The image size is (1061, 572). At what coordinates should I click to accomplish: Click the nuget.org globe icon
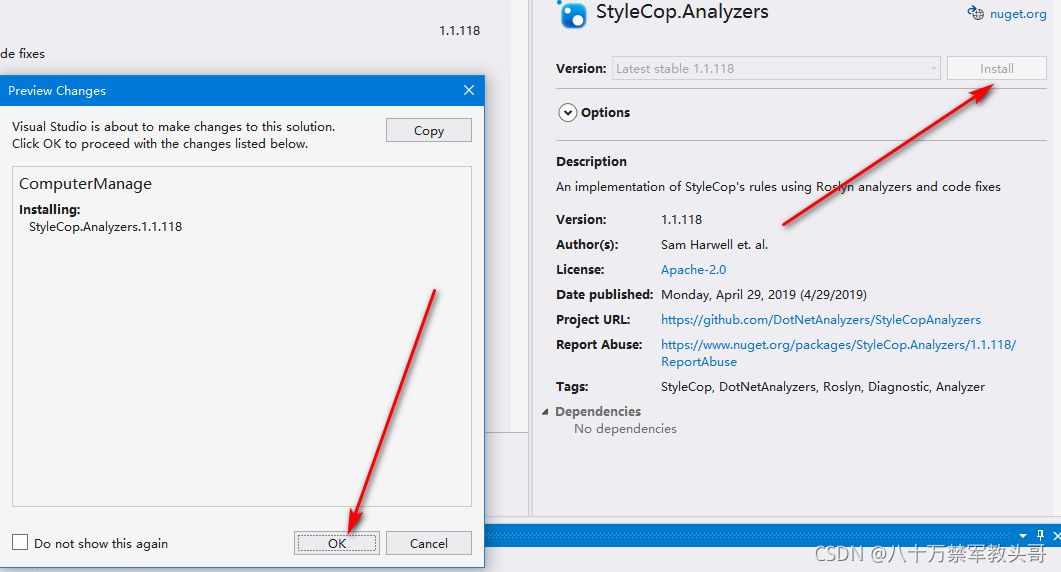[x=976, y=13]
